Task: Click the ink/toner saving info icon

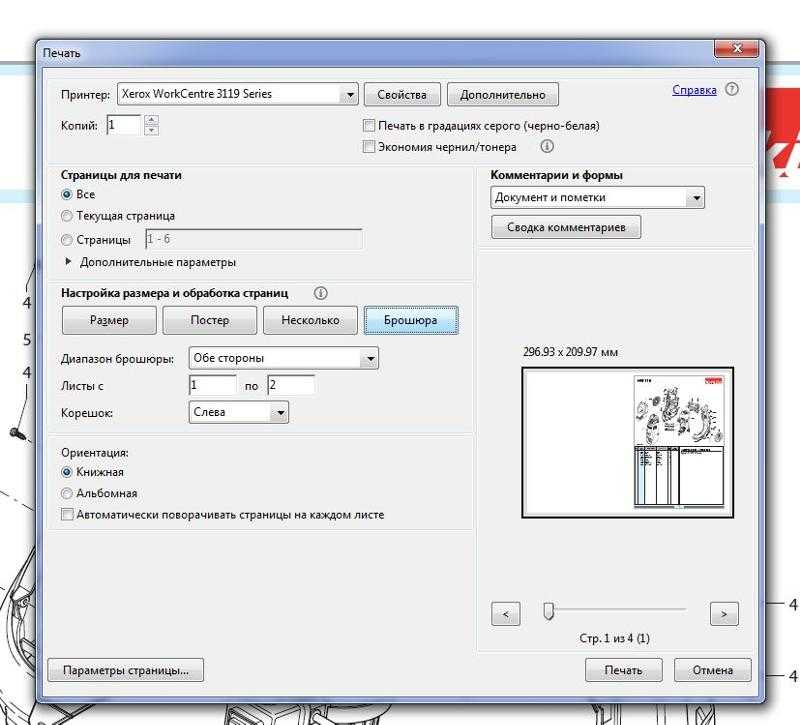Action: click(546, 146)
